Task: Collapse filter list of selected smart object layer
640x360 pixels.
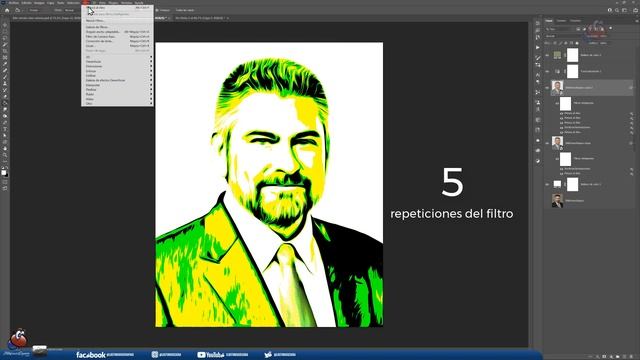Action: (x=631, y=87)
